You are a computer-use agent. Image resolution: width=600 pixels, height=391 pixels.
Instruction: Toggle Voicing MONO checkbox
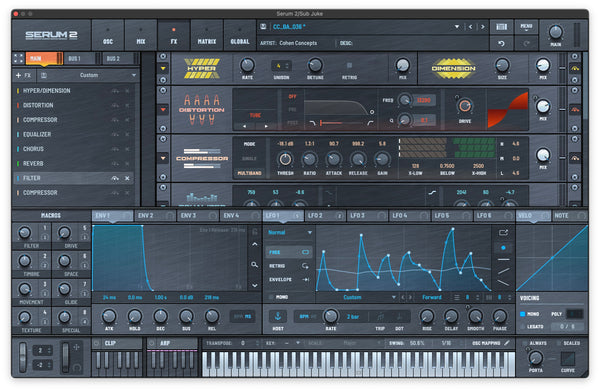point(523,314)
